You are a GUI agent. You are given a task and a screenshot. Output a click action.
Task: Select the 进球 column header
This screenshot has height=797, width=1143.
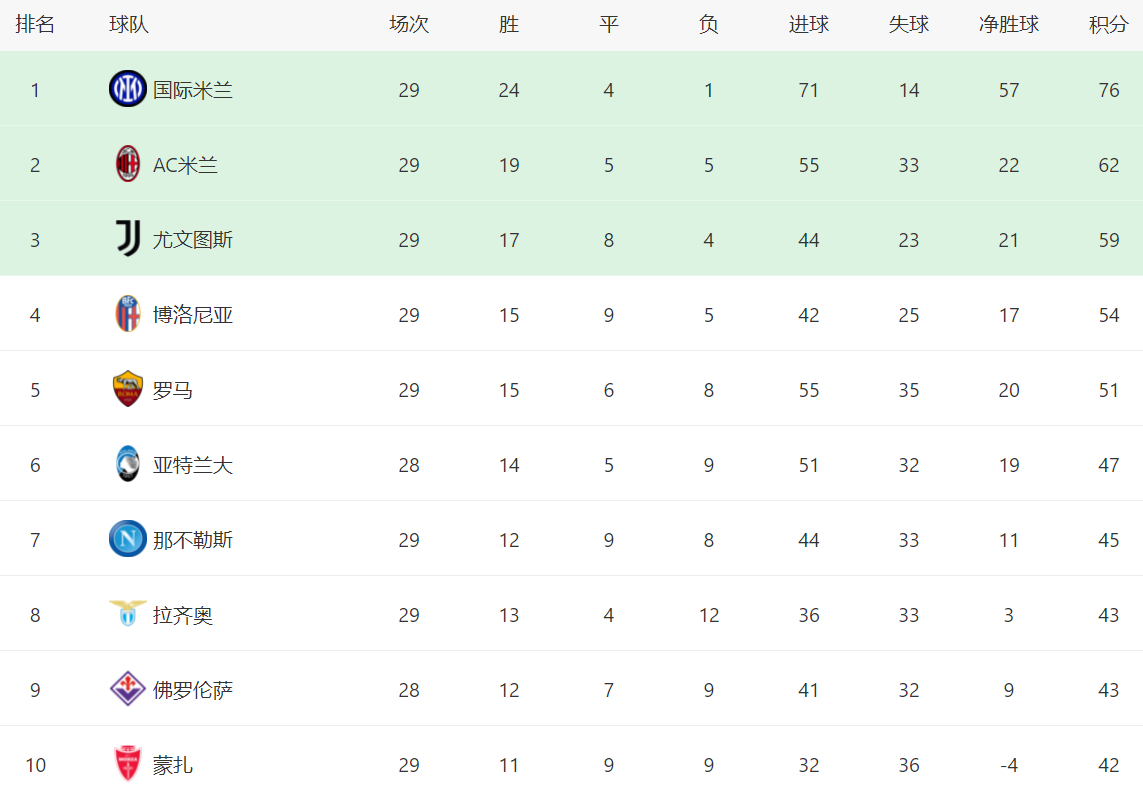tap(808, 25)
